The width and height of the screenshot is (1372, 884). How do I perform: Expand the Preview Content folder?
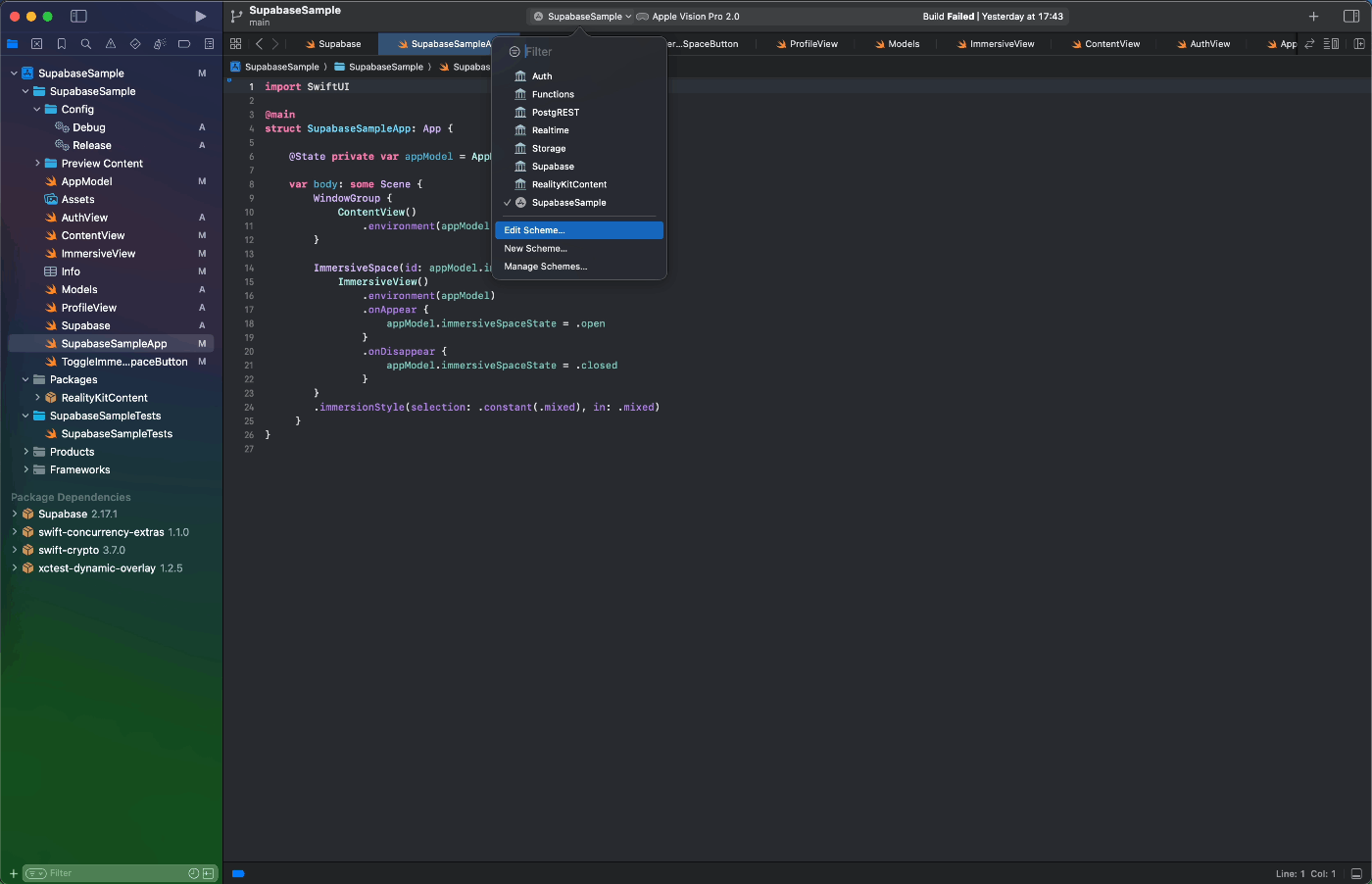37,164
